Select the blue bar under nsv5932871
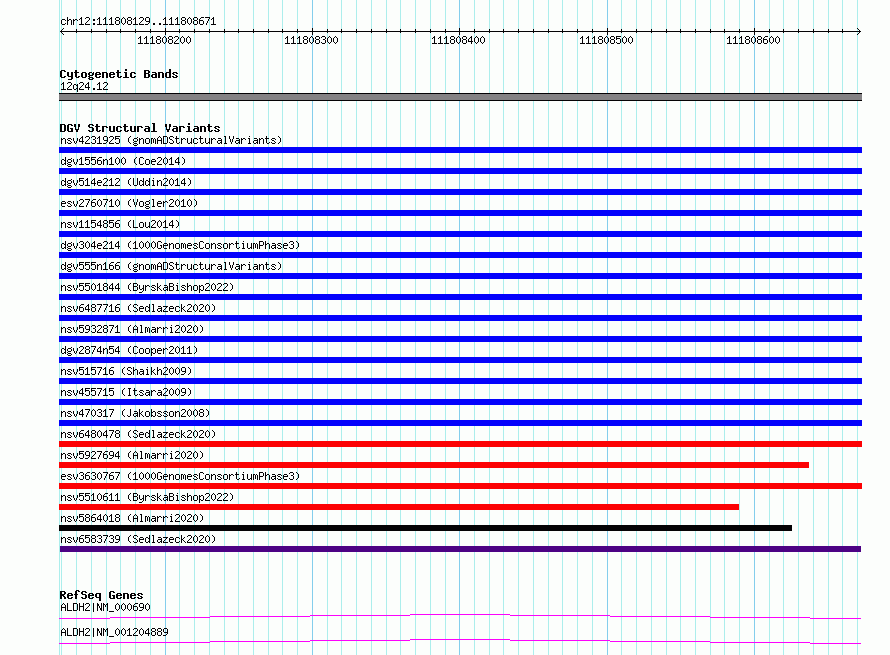The height and width of the screenshot is (655, 890). point(460,339)
